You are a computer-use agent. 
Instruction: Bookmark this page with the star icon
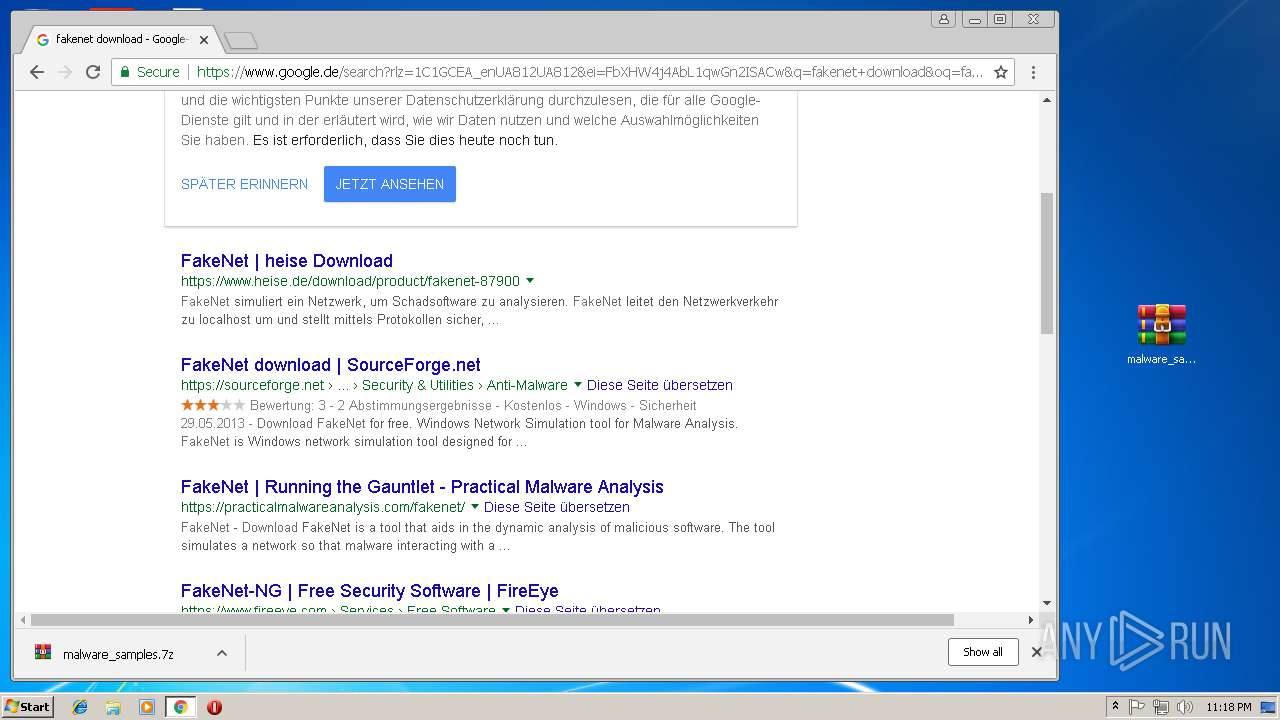click(x=1000, y=72)
